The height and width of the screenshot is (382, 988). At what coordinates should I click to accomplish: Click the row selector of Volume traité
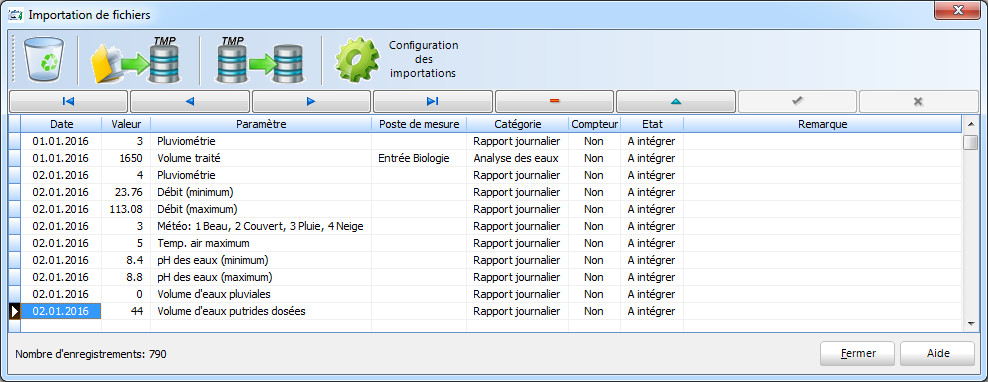coord(14,158)
